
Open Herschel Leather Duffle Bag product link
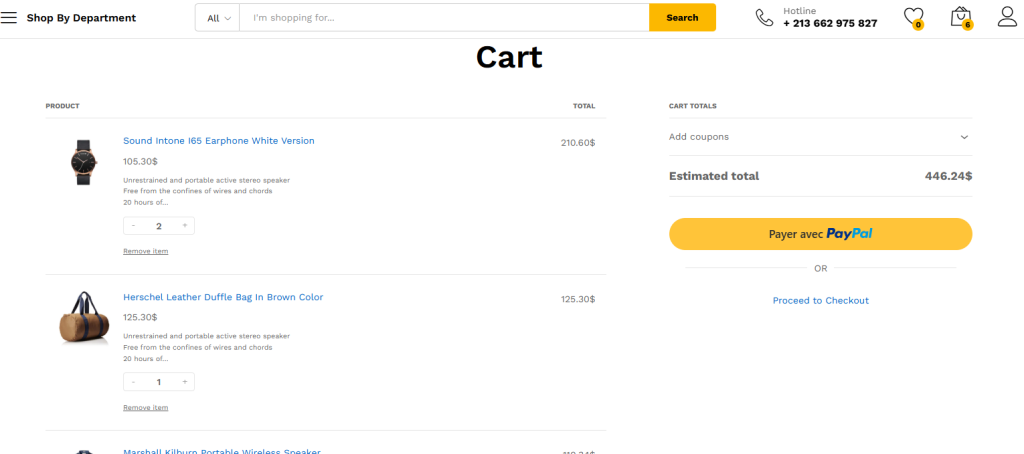point(223,297)
